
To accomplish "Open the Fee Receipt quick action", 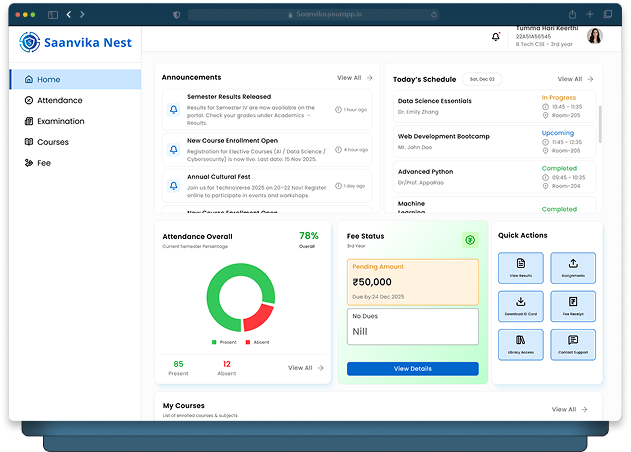I will coord(573,306).
